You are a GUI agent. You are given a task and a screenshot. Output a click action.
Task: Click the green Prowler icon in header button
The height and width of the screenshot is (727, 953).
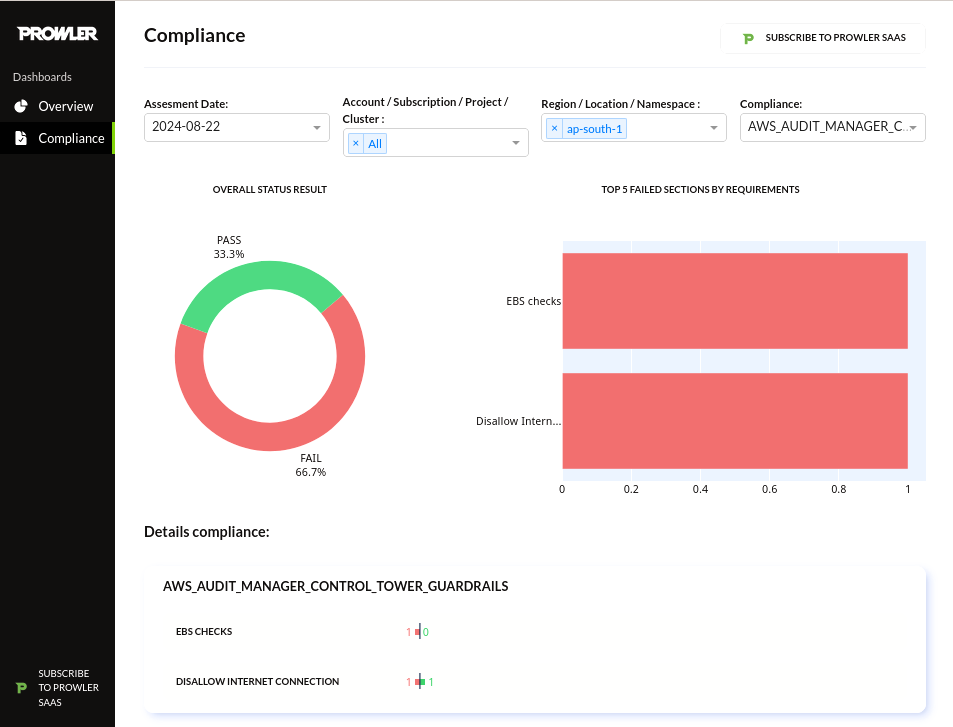(x=748, y=38)
